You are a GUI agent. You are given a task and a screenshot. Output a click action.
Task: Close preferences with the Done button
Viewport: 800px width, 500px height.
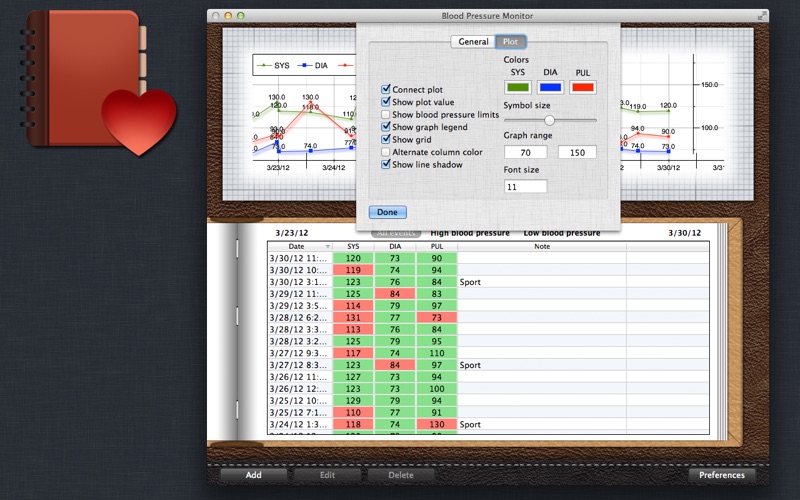pyautogui.click(x=388, y=212)
